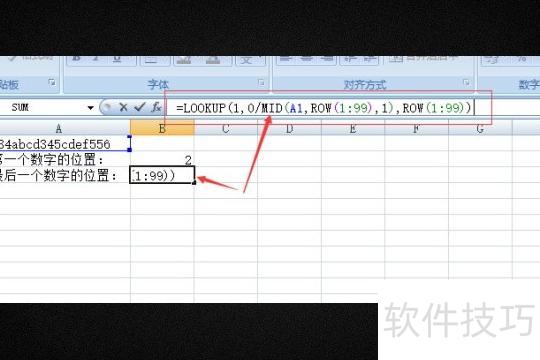
Task: Select column B header
Action: pos(162,129)
